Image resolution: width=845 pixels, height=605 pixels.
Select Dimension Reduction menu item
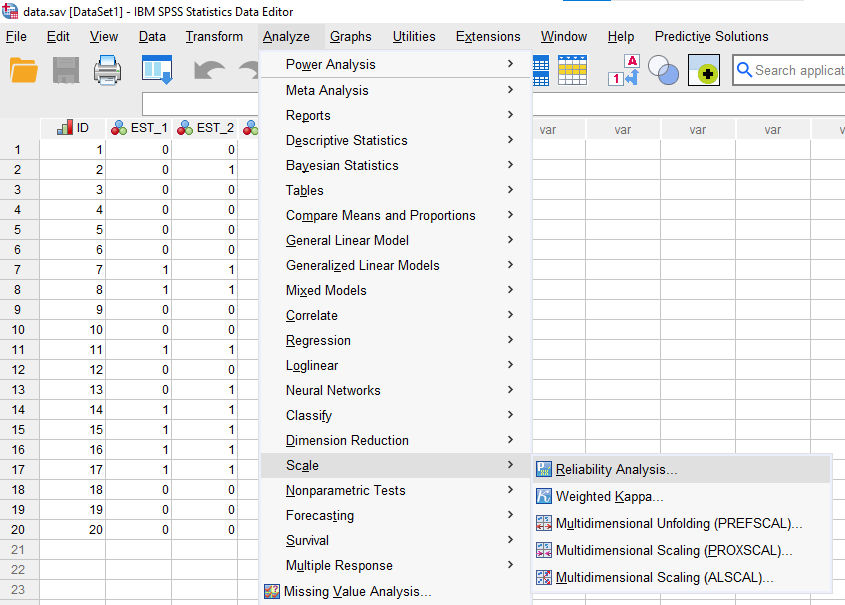point(396,440)
